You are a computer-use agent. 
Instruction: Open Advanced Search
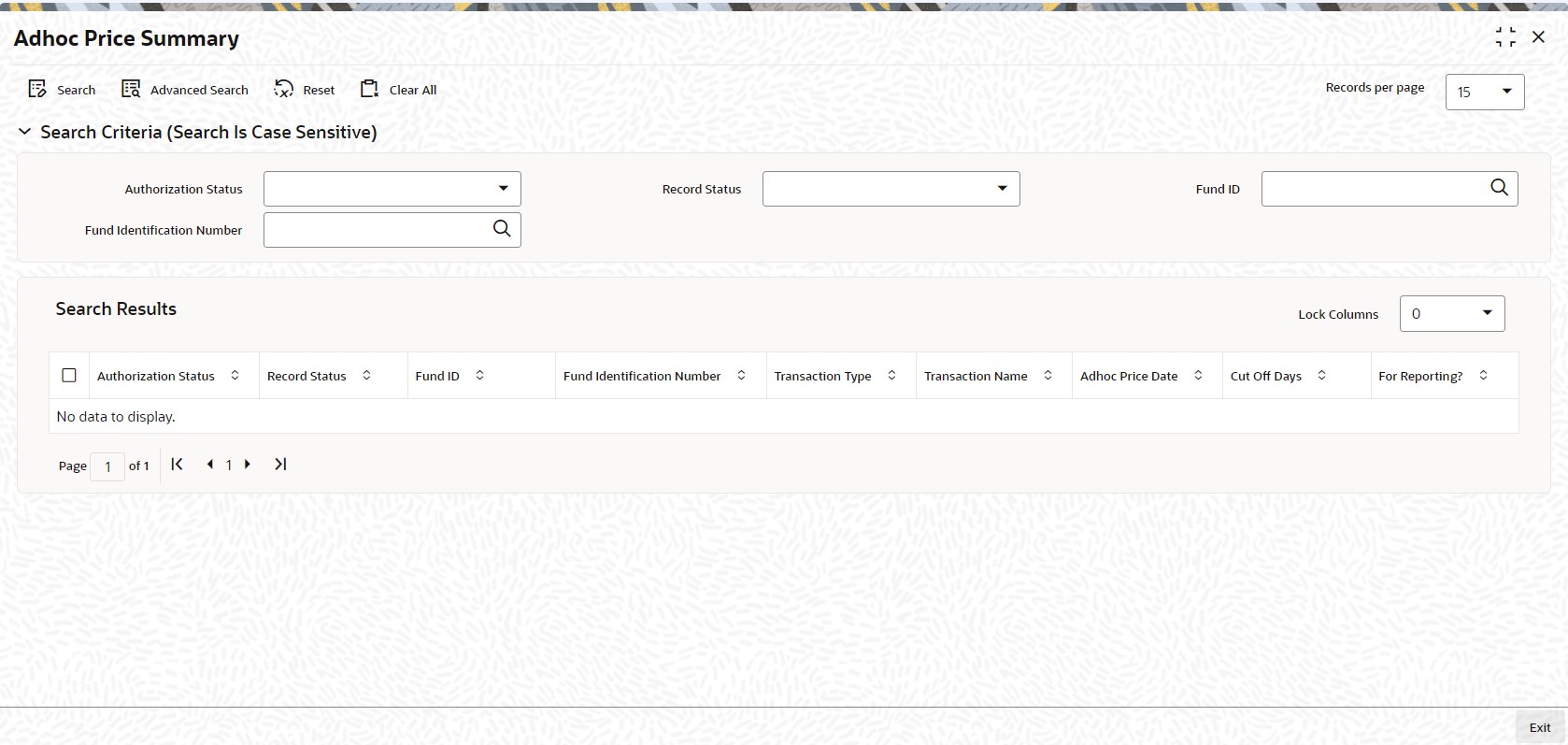click(185, 90)
